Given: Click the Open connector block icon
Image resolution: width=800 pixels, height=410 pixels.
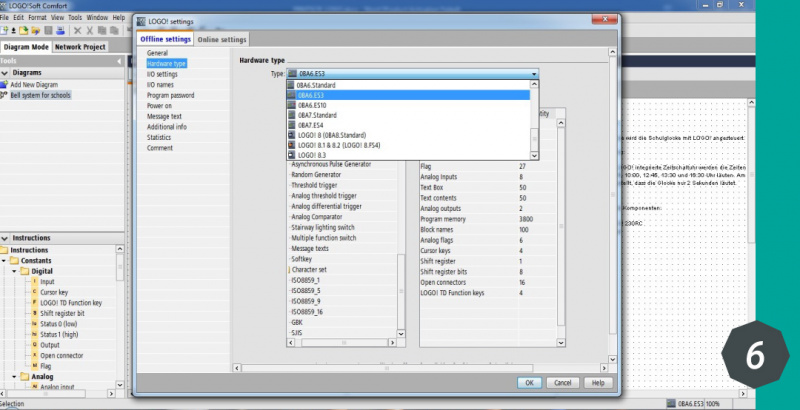Looking at the screenshot, I should click(x=34, y=355).
